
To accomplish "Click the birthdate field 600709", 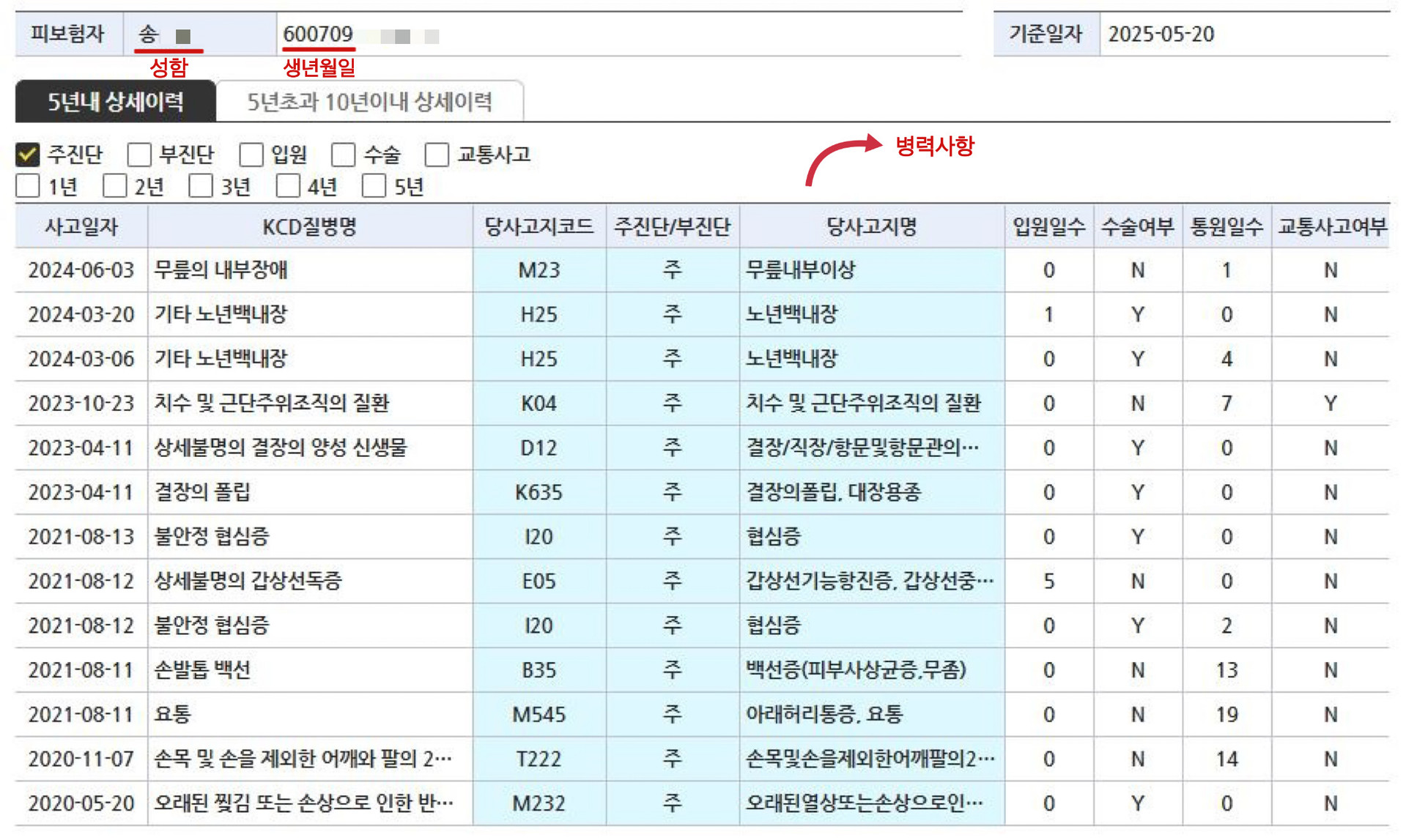I will pyautogui.click(x=619, y=34).
